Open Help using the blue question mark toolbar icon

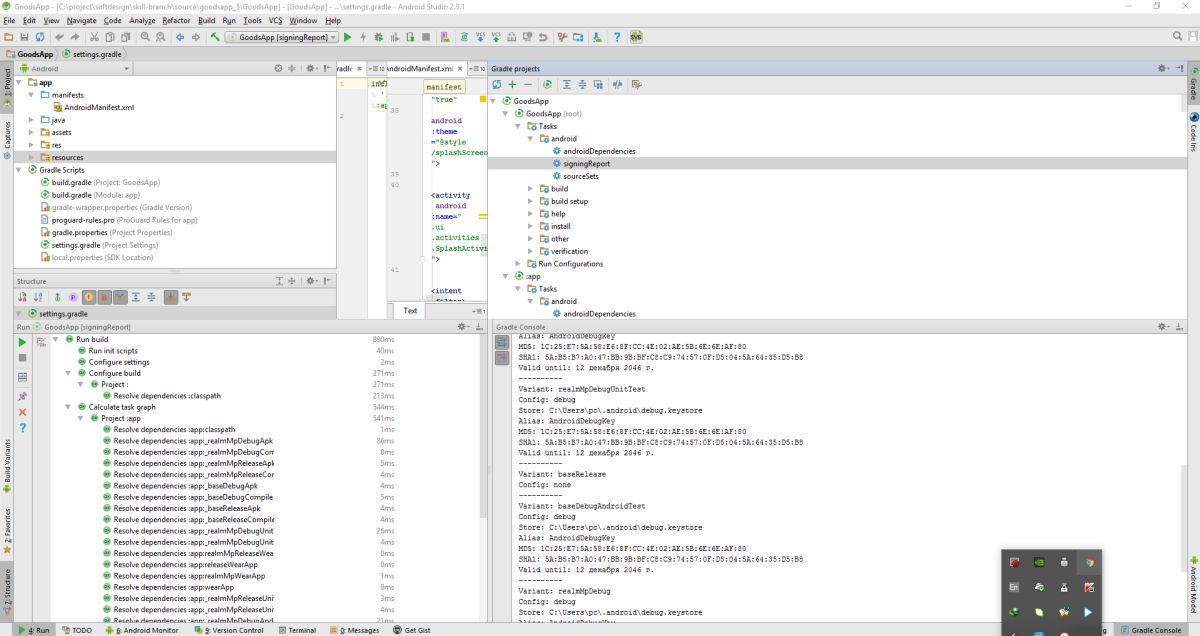[617, 37]
